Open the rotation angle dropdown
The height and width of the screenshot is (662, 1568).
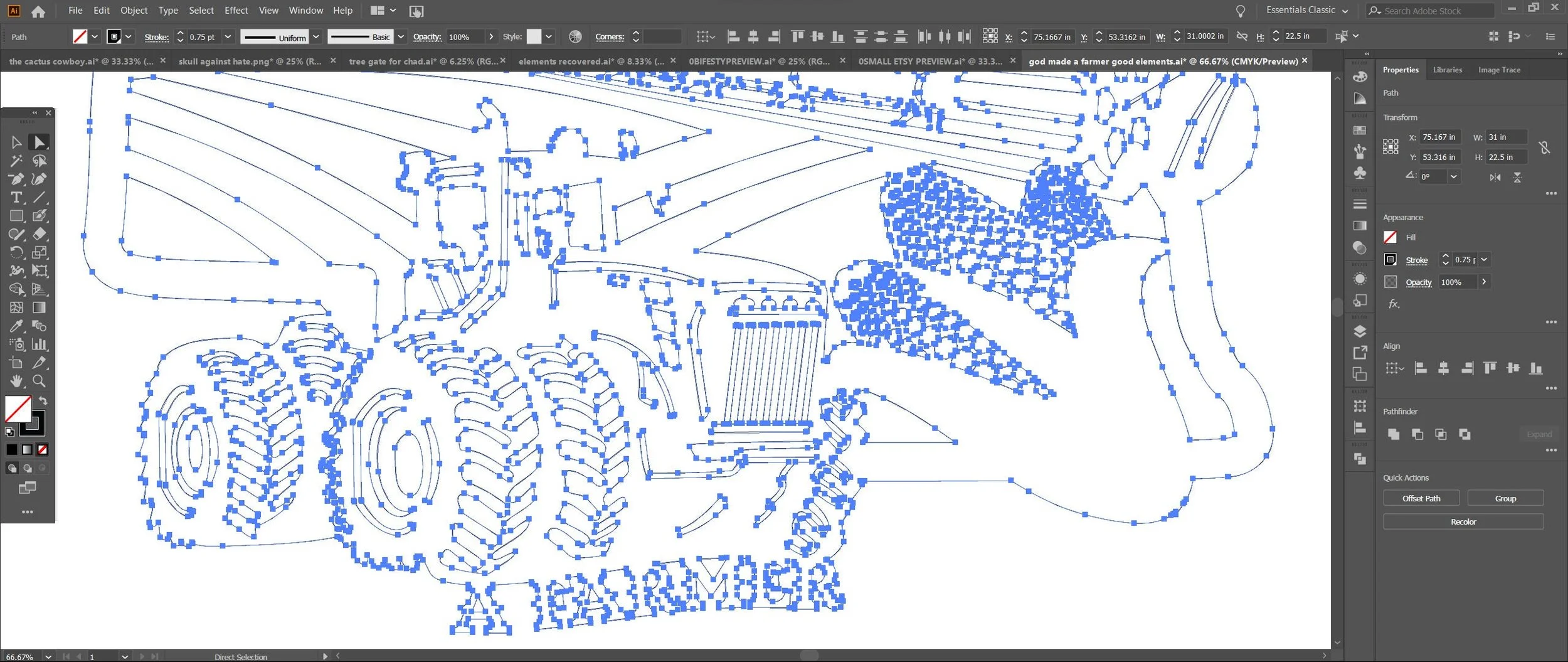(1453, 177)
